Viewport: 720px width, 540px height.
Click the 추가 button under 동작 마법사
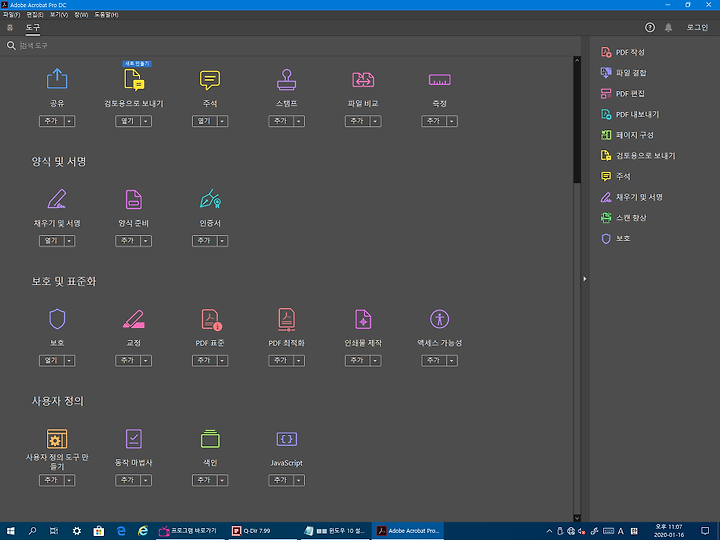(128, 480)
